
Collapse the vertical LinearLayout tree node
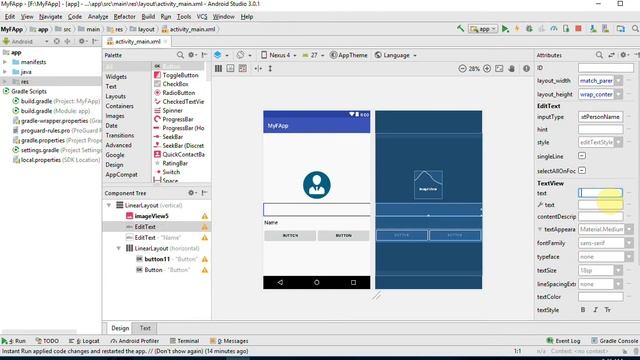(109, 205)
